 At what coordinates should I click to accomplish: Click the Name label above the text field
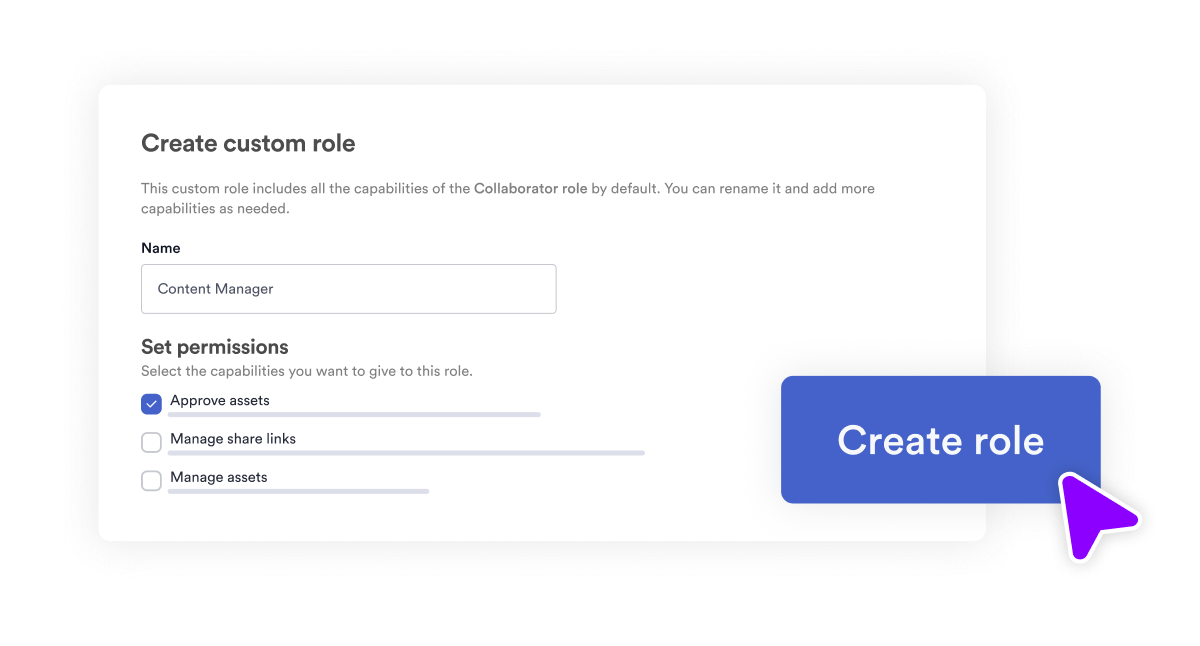(160, 248)
